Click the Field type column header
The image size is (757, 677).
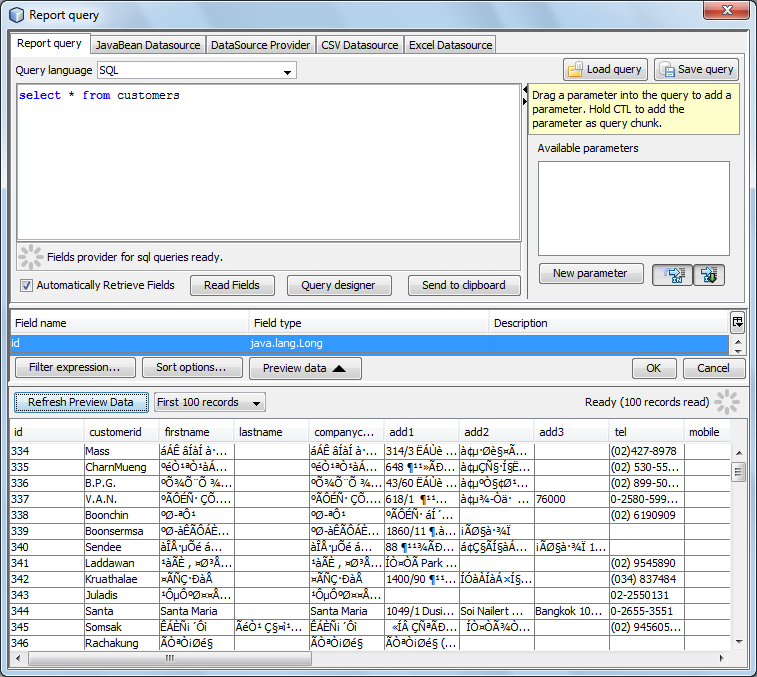coord(369,323)
